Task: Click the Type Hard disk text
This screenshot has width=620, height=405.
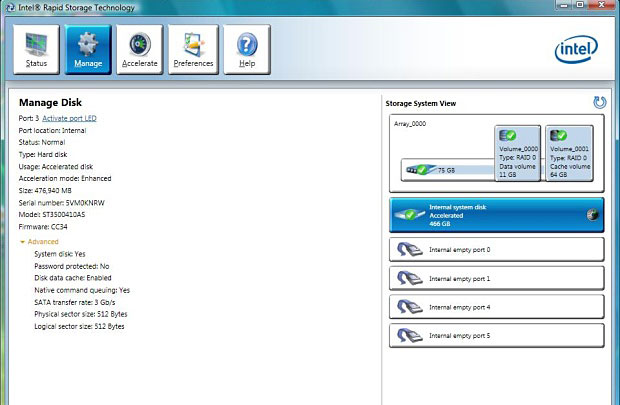Action: click(43, 155)
